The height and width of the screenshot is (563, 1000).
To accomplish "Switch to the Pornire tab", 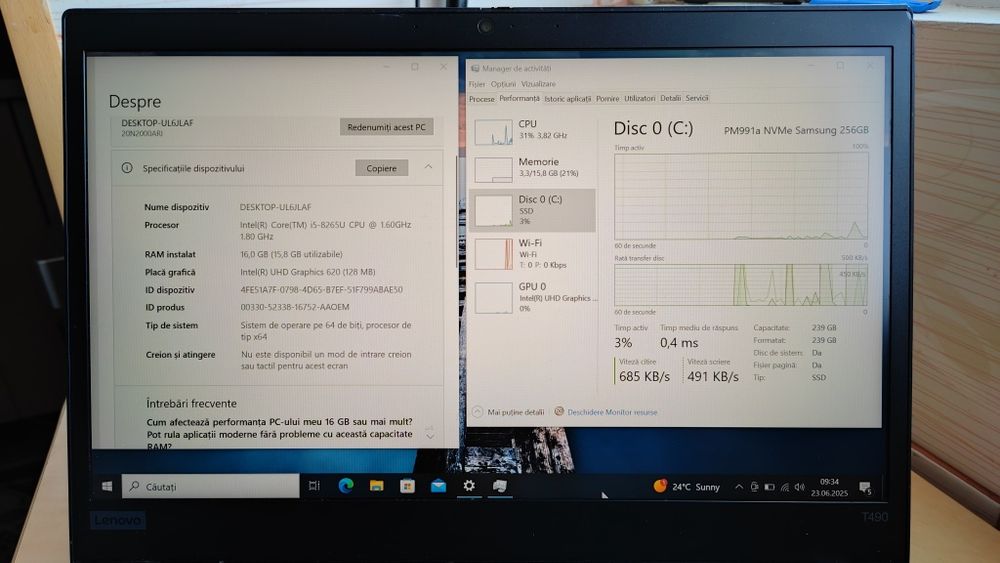I will [x=607, y=99].
